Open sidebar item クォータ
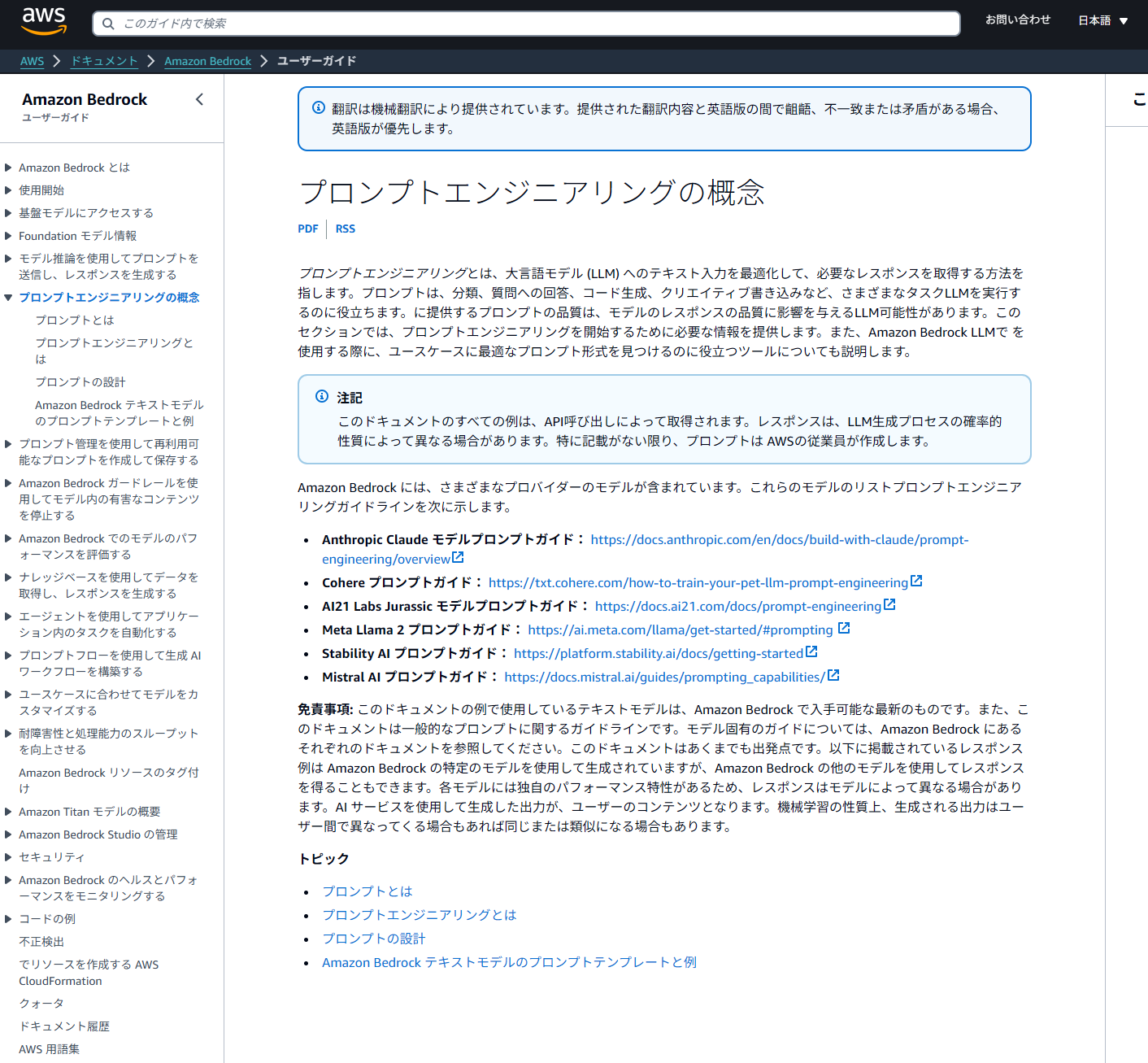This screenshot has width=1148, height=1063. (x=41, y=1004)
